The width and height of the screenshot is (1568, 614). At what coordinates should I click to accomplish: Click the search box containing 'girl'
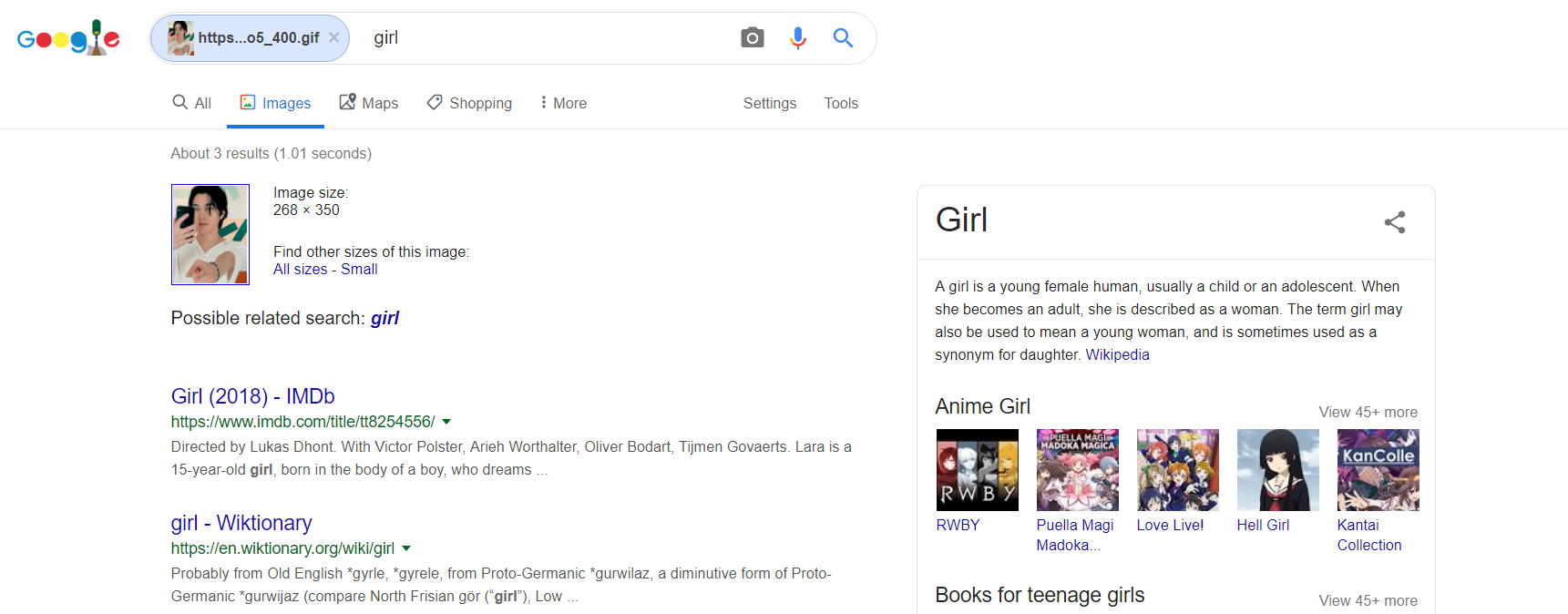547,37
